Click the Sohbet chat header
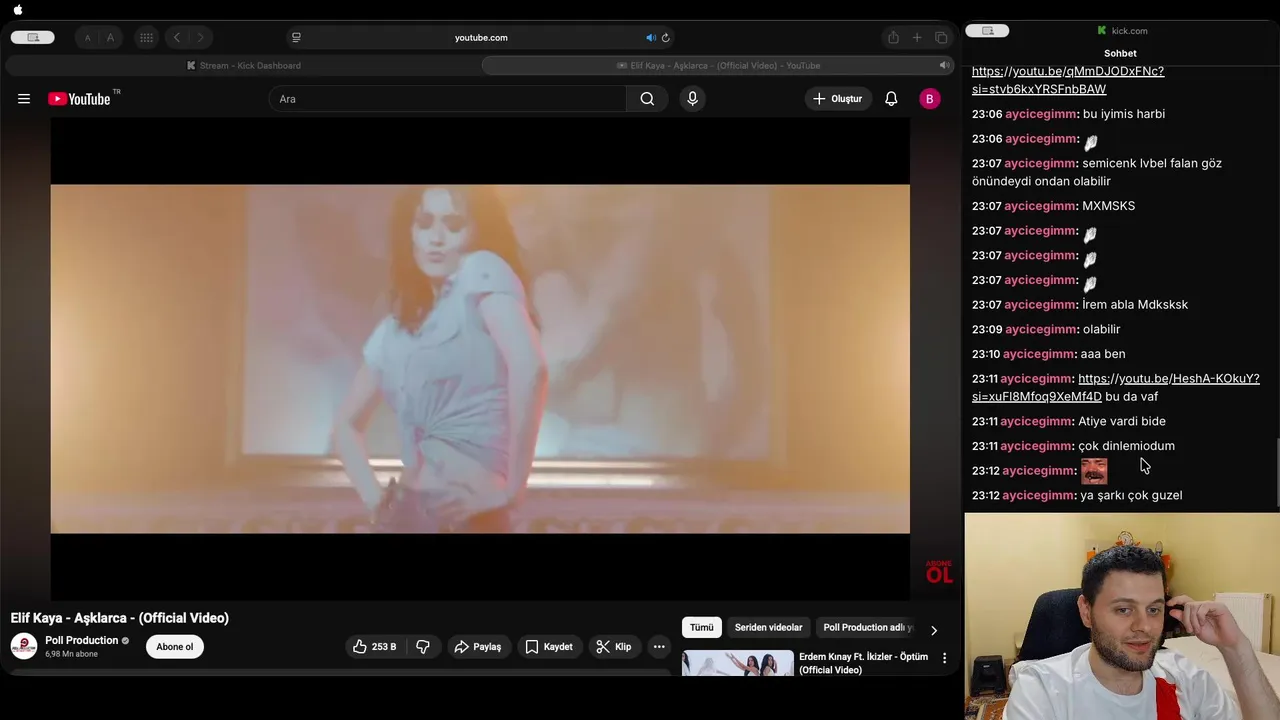The image size is (1280, 720). click(x=1120, y=53)
